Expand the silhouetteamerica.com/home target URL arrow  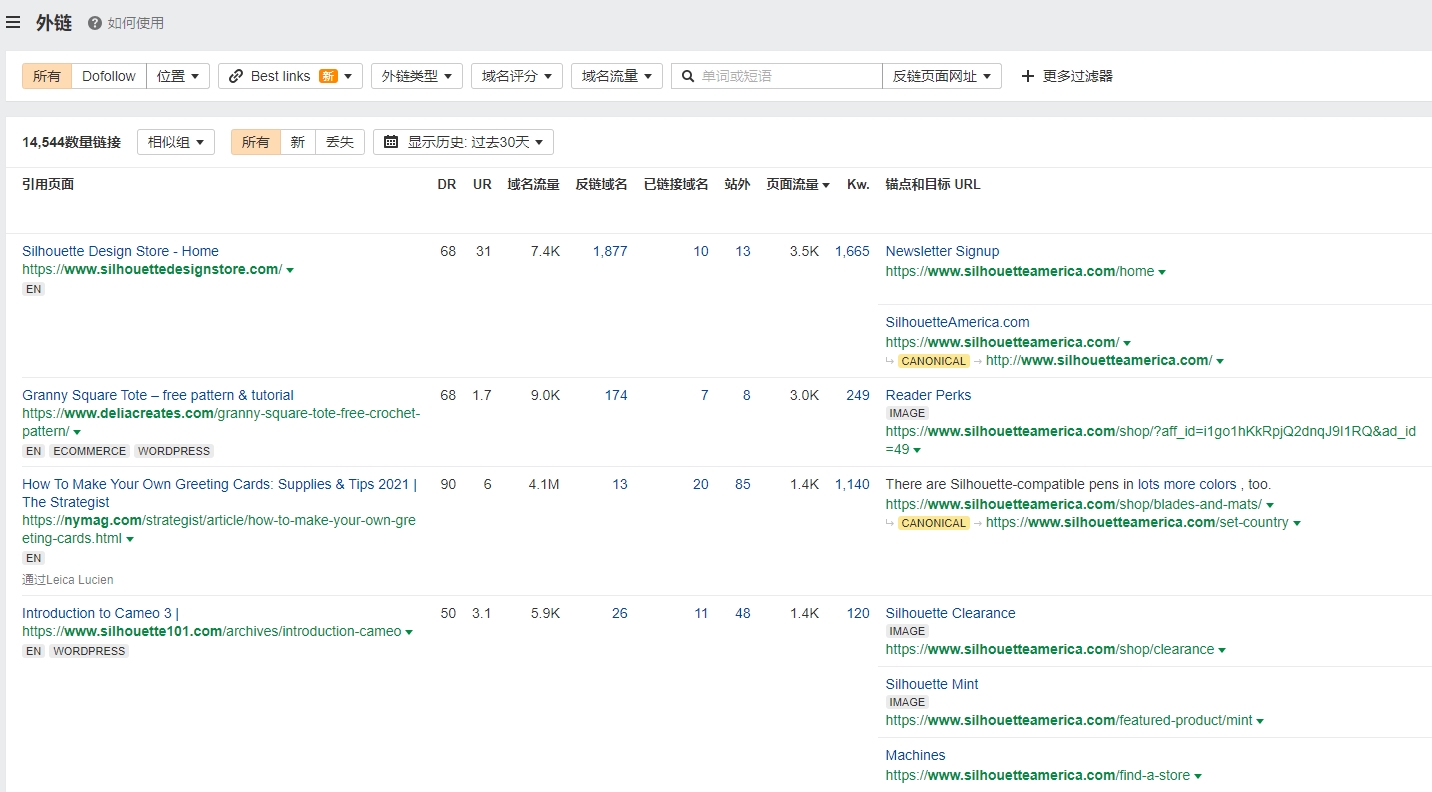click(1162, 272)
